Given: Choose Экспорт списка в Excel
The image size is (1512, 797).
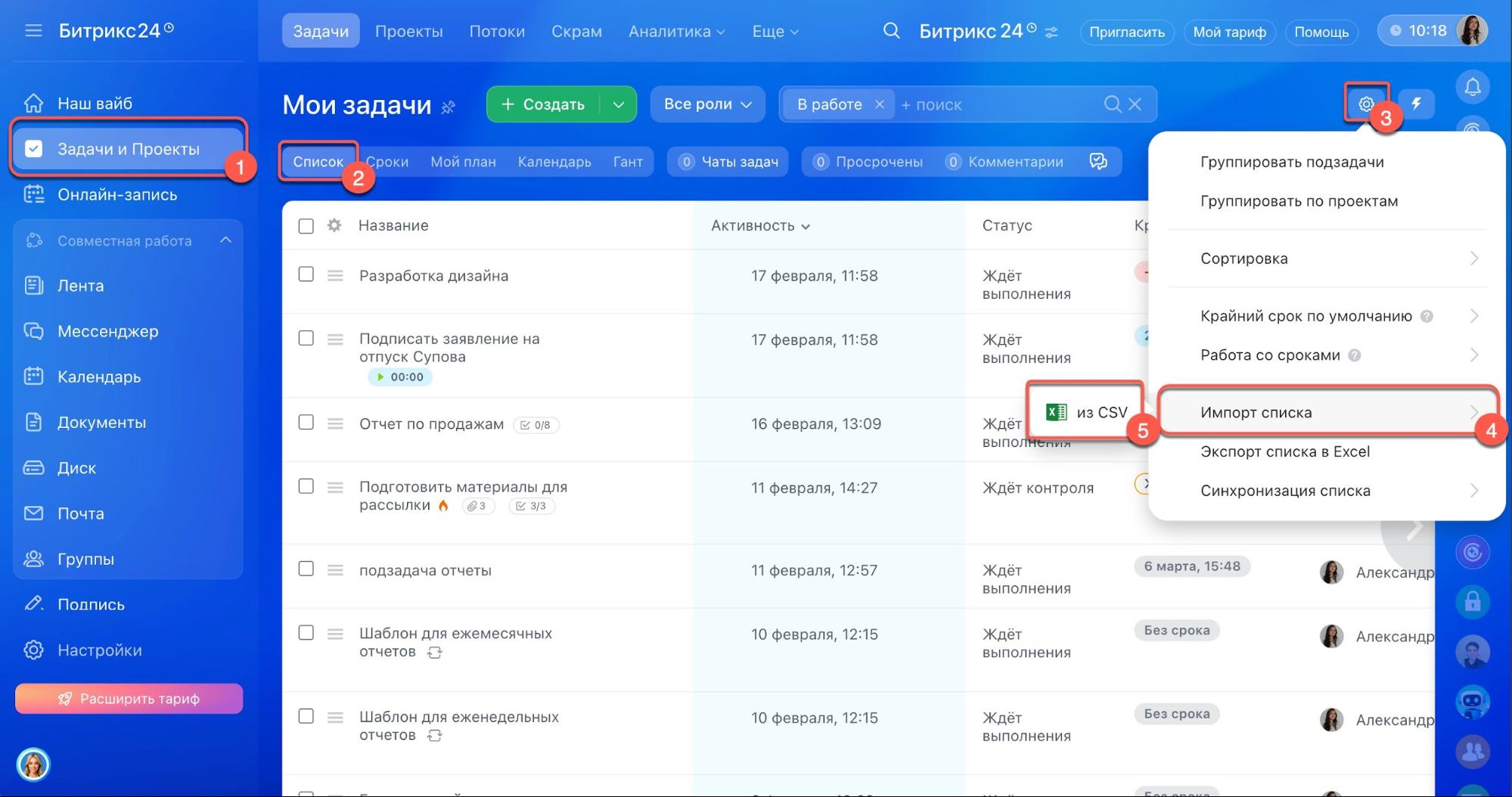Looking at the screenshot, I should pos(1284,451).
